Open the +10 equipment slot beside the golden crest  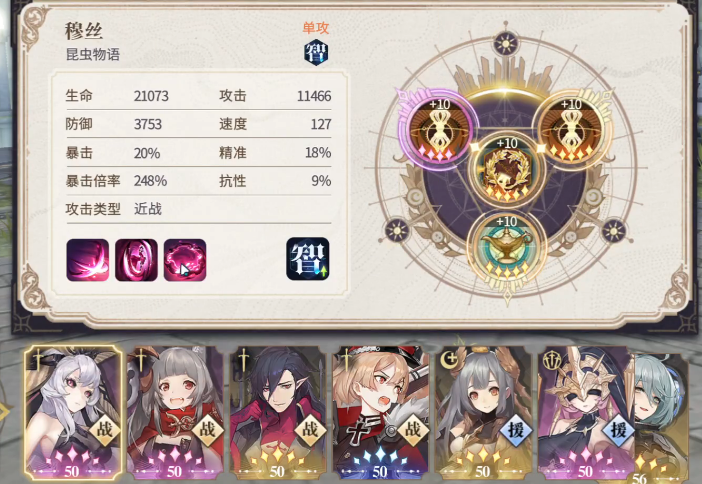[x=571, y=128]
